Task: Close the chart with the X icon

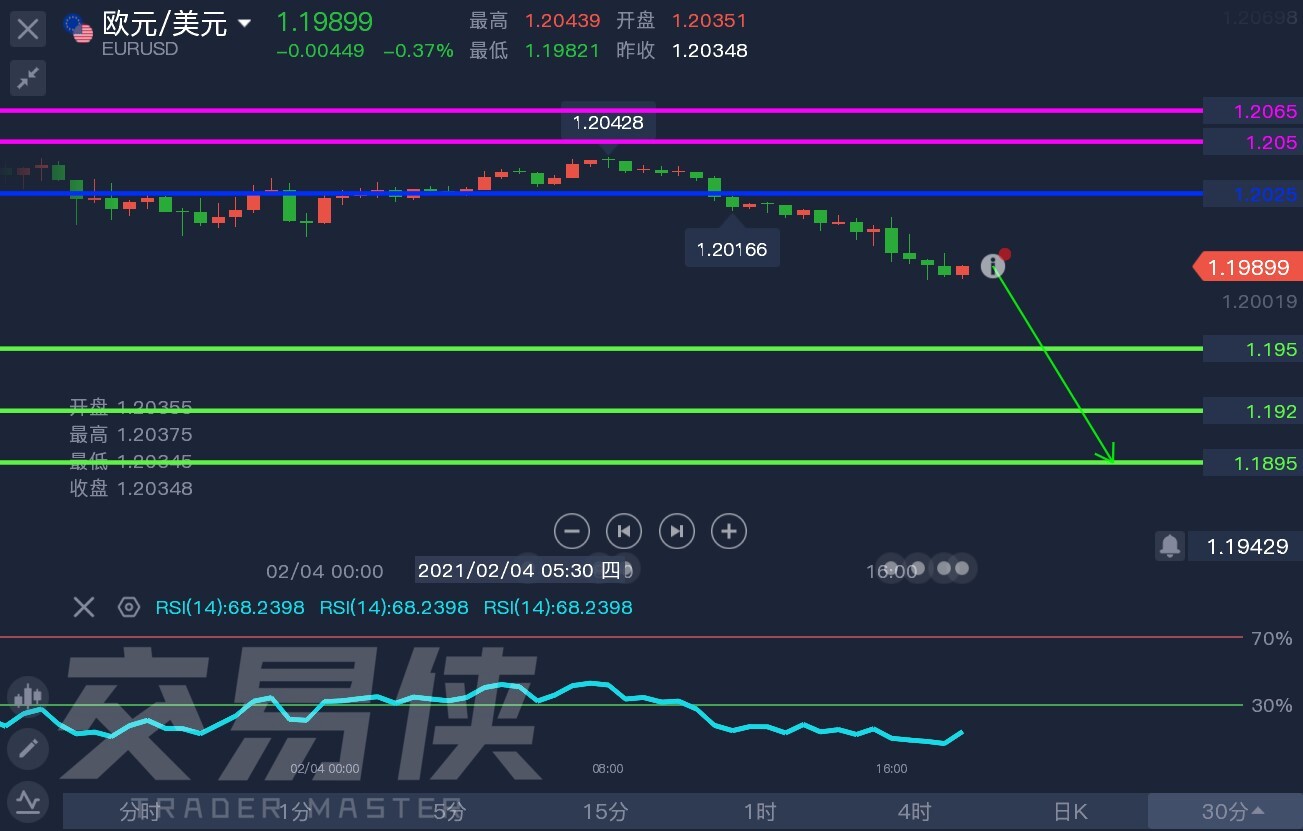Action: 28,28
